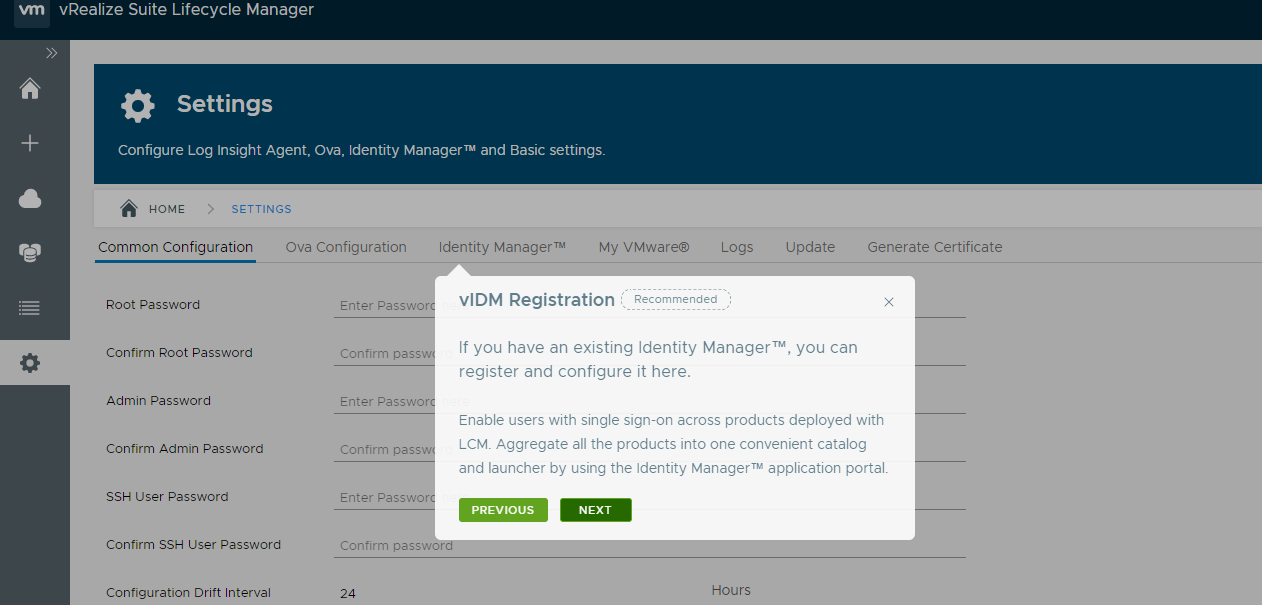The image size is (1262, 605).
Task: Open Home from sidebar house icon
Action: (30, 89)
